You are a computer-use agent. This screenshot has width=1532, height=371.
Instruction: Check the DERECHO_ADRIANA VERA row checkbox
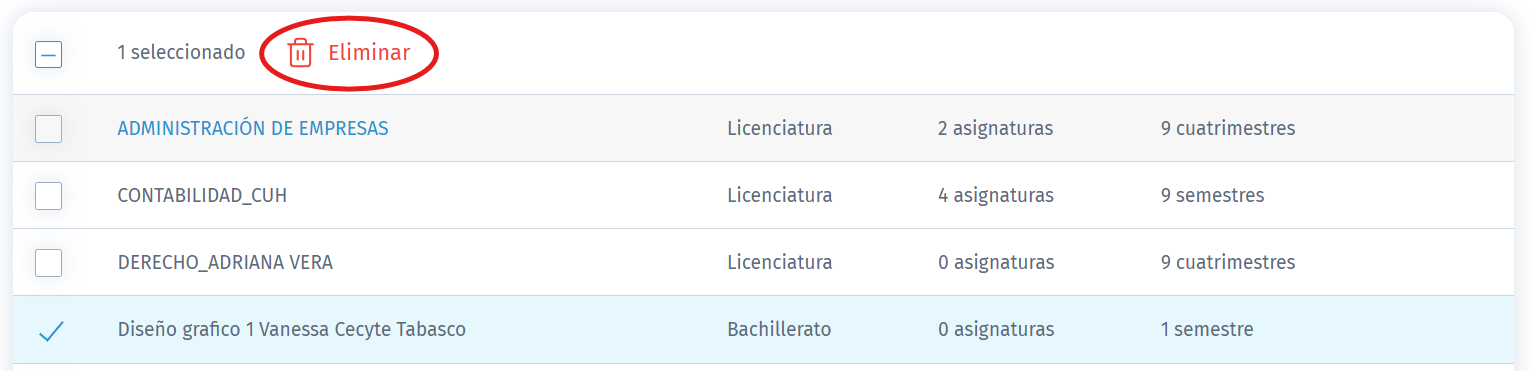point(48,262)
